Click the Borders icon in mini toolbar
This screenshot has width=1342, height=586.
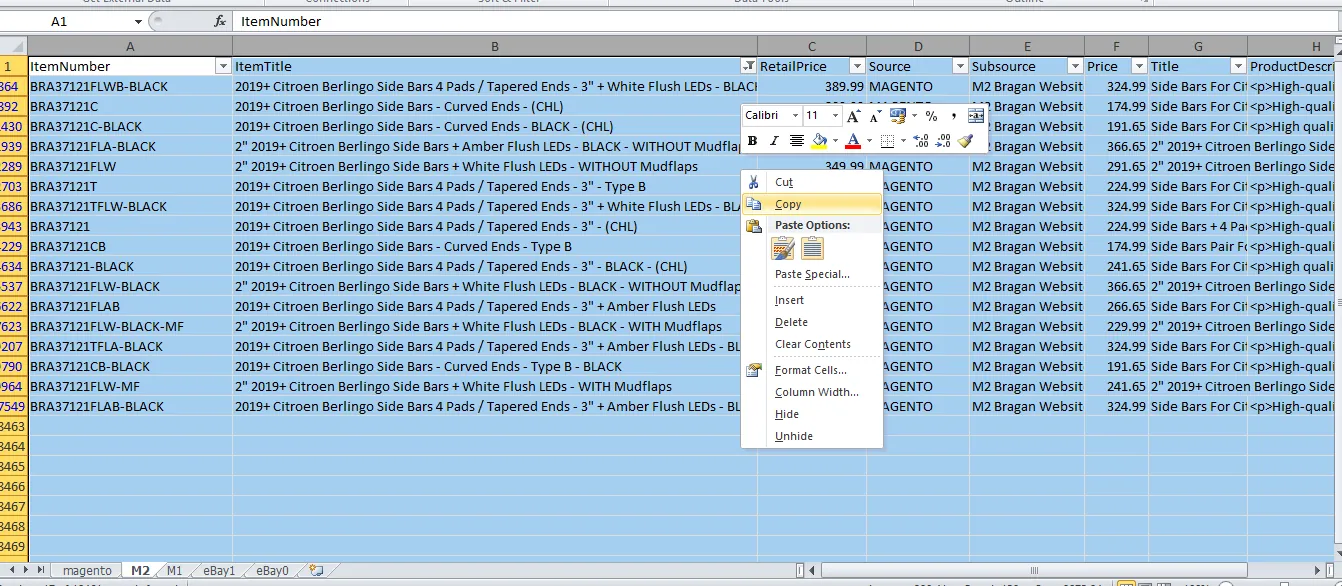click(x=887, y=142)
